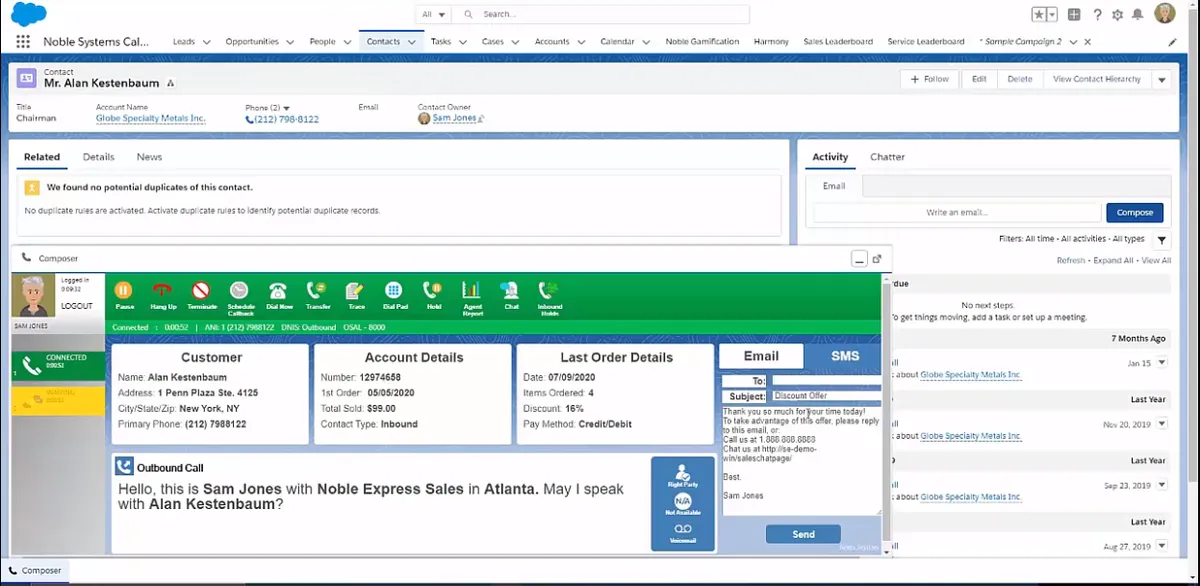Select the Email tab in Composer

pos(762,357)
